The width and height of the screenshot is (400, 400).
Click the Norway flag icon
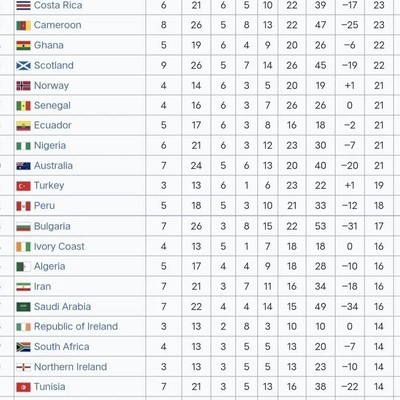point(23,86)
